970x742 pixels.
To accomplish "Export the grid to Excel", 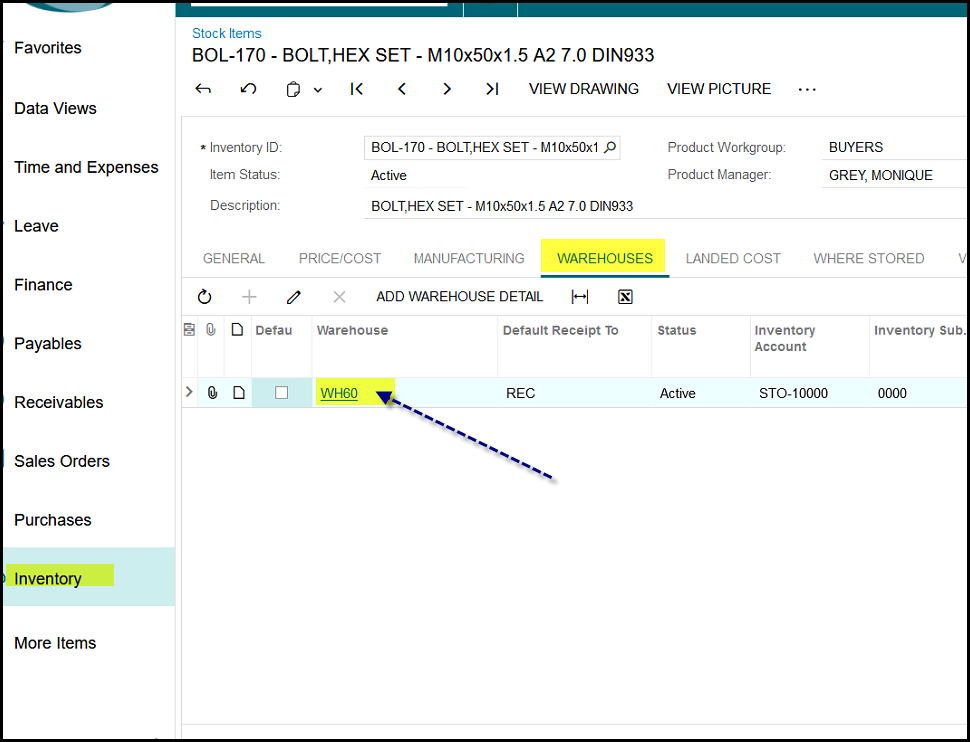I will (x=625, y=297).
